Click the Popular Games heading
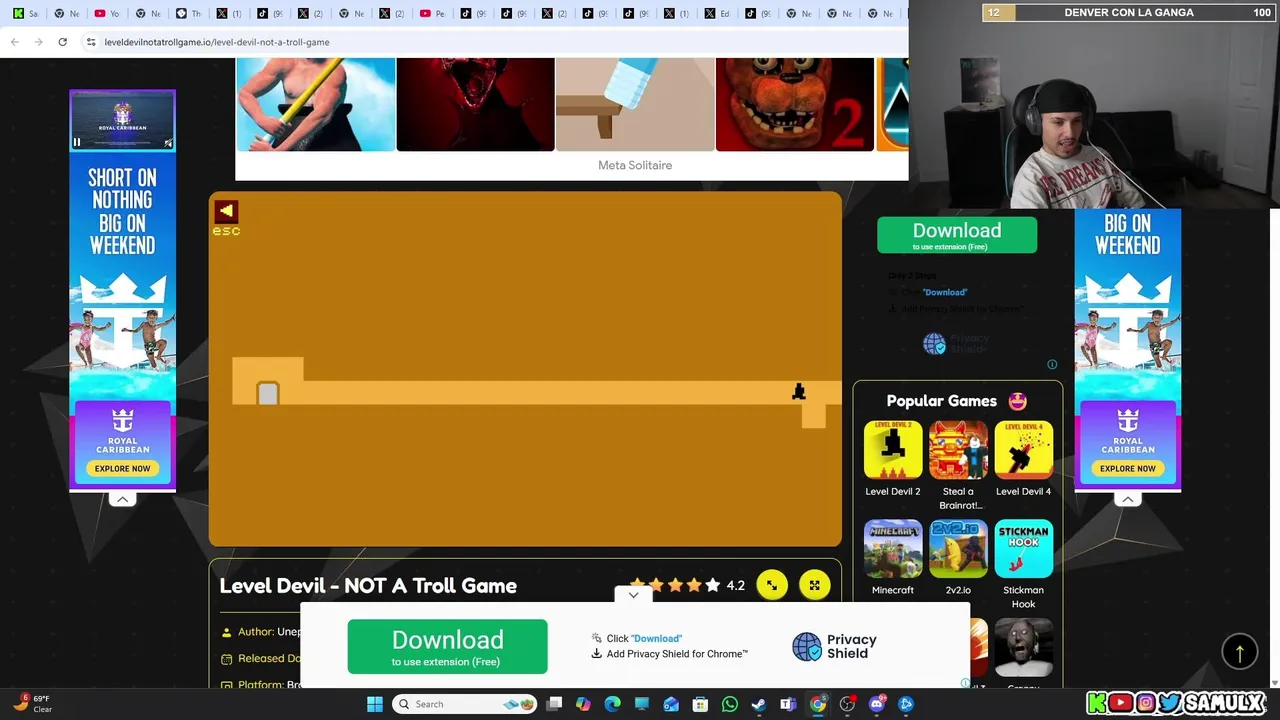This screenshot has height=720, width=1280. coord(942,401)
